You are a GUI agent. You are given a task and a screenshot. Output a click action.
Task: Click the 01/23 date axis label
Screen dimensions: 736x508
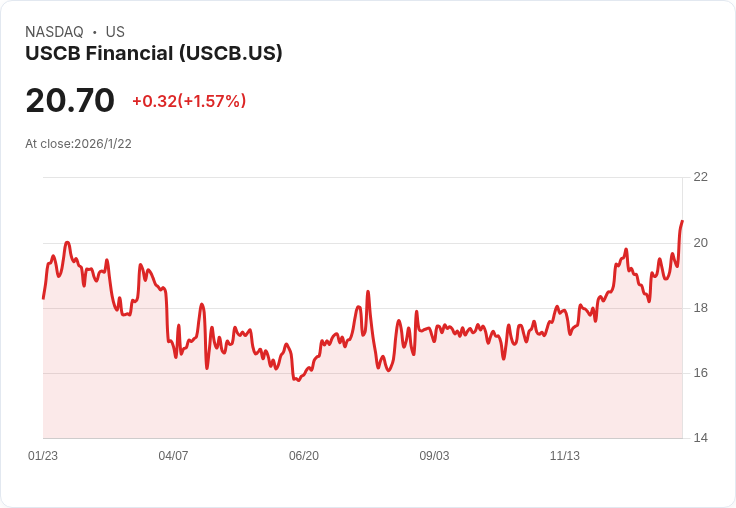click(43, 455)
